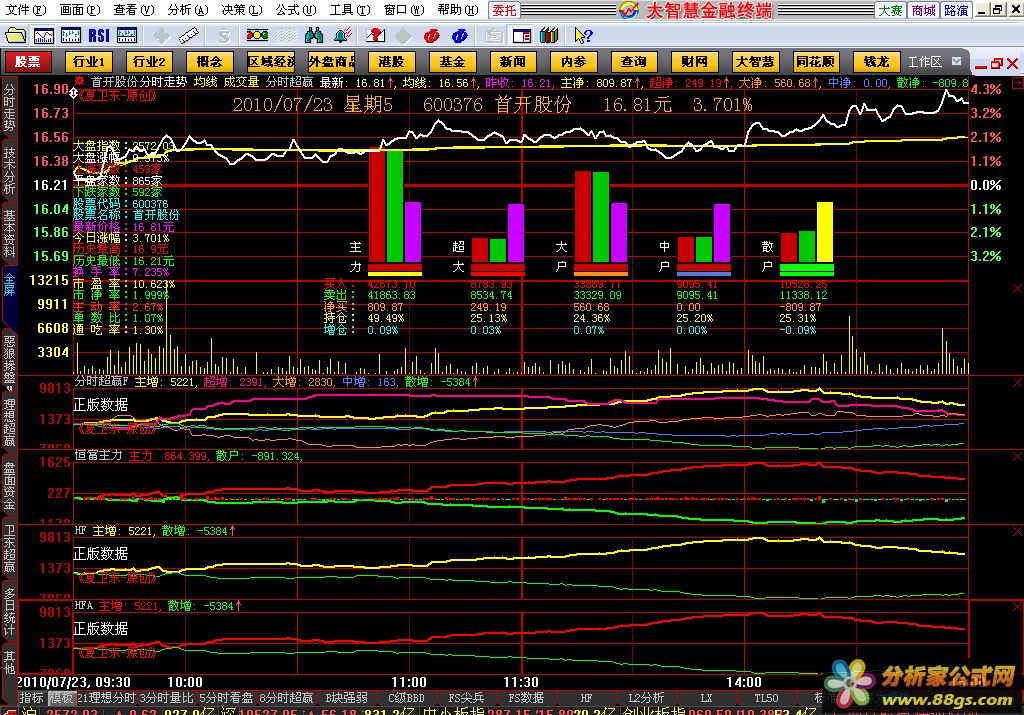Open the 分析(A) menu
The image size is (1024, 715).
(187, 10)
